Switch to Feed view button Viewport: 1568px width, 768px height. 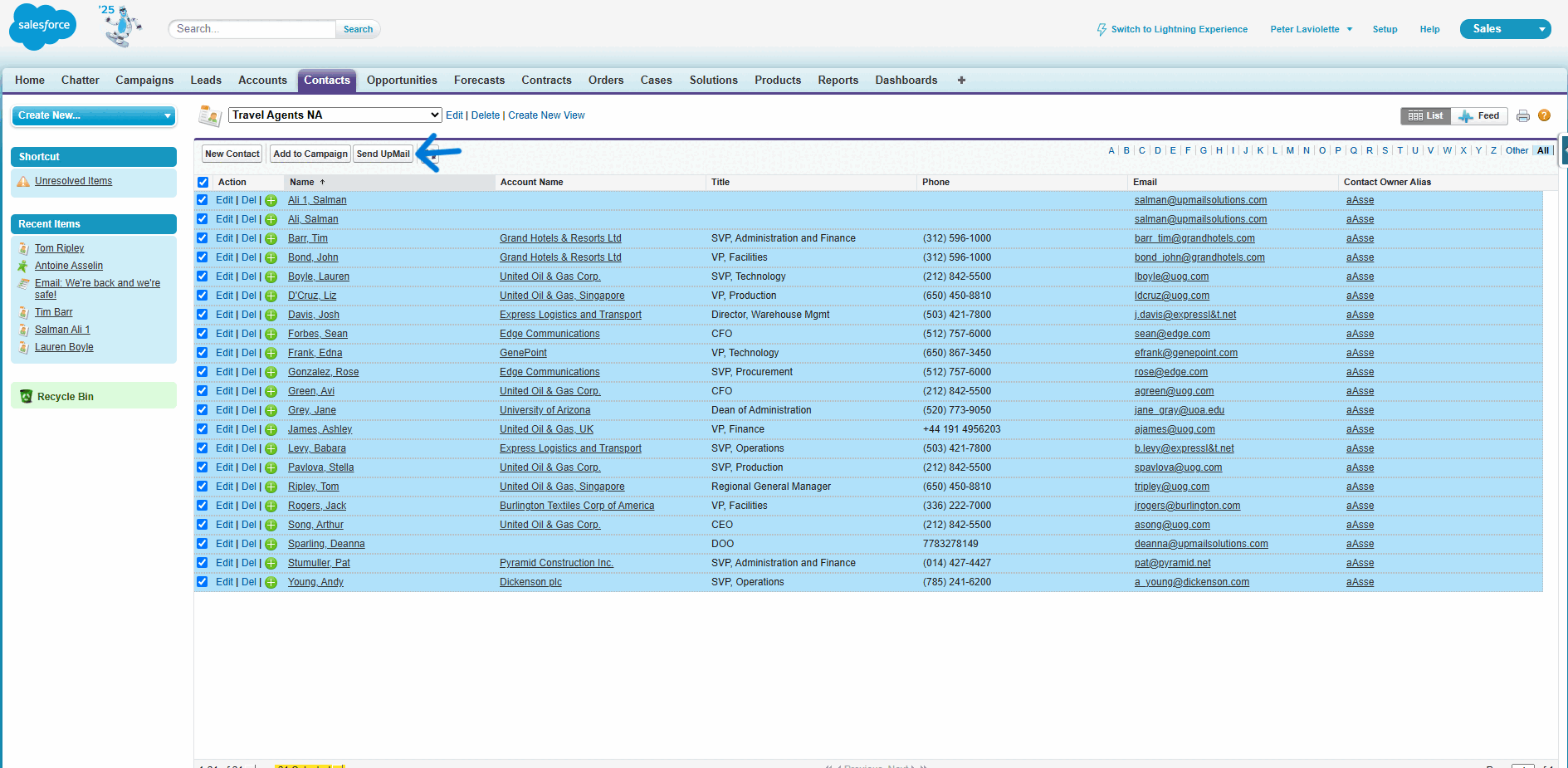click(1480, 116)
